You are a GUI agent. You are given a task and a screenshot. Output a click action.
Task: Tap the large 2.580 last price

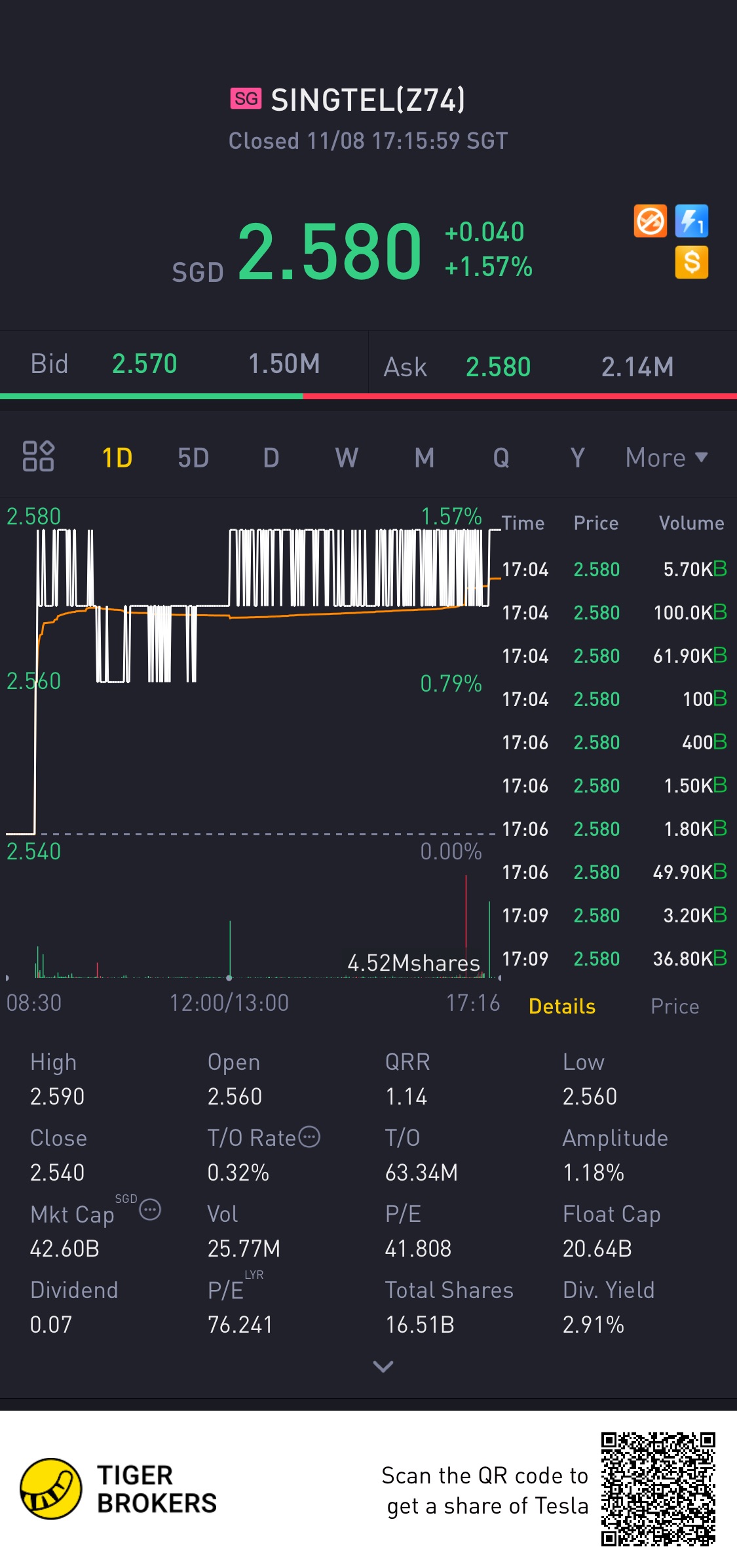330,250
